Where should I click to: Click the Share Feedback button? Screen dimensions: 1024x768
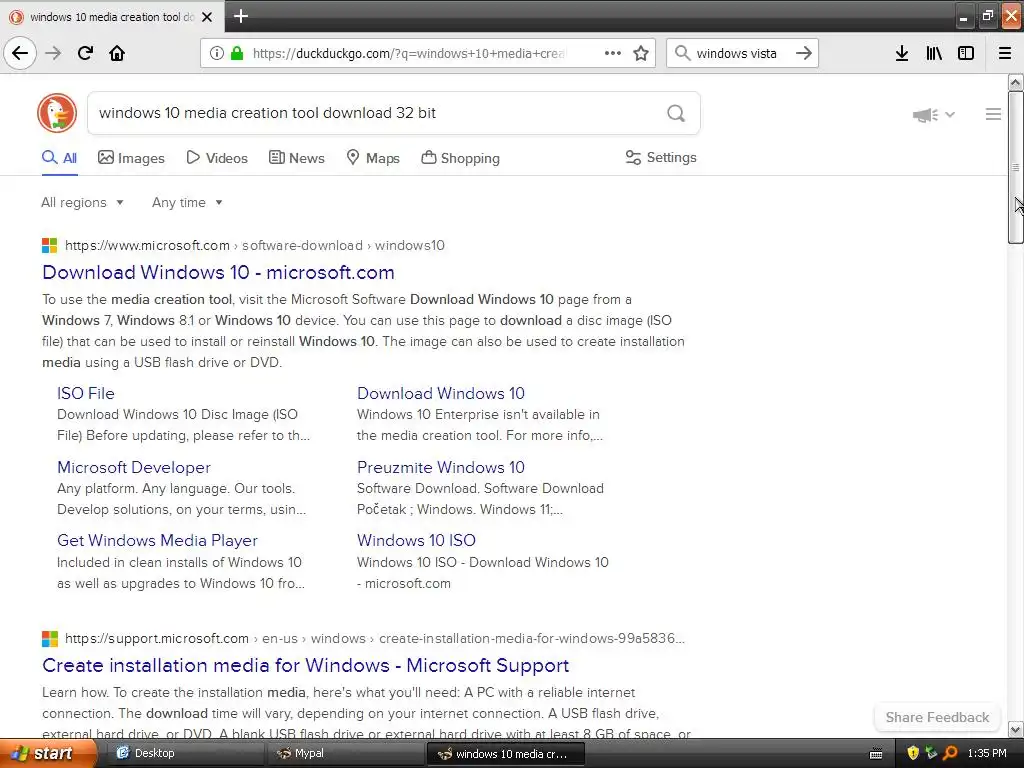click(937, 717)
